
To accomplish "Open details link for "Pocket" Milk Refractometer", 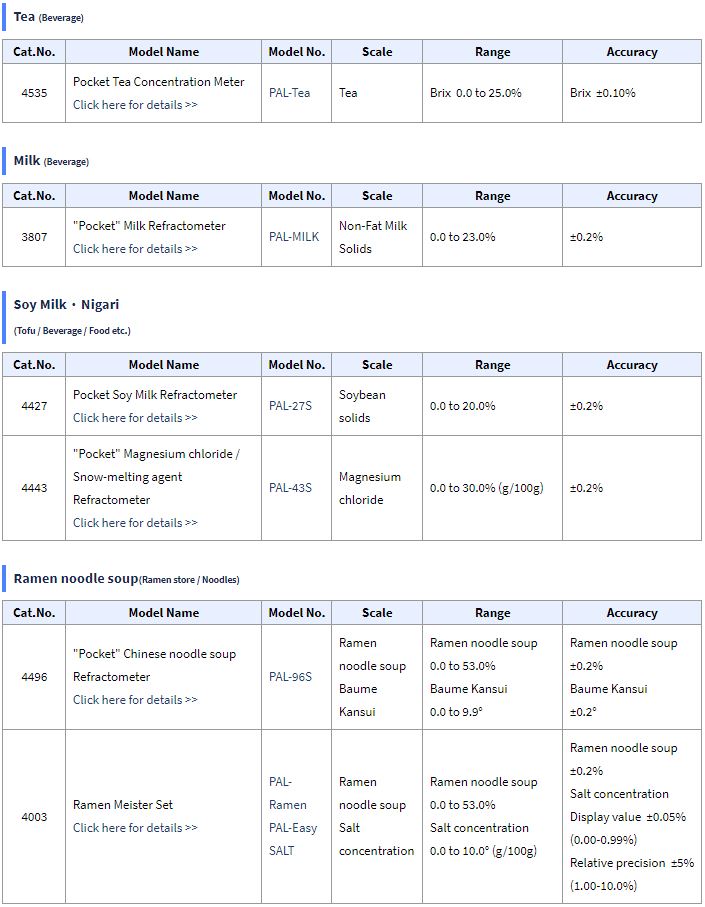I will [135, 249].
